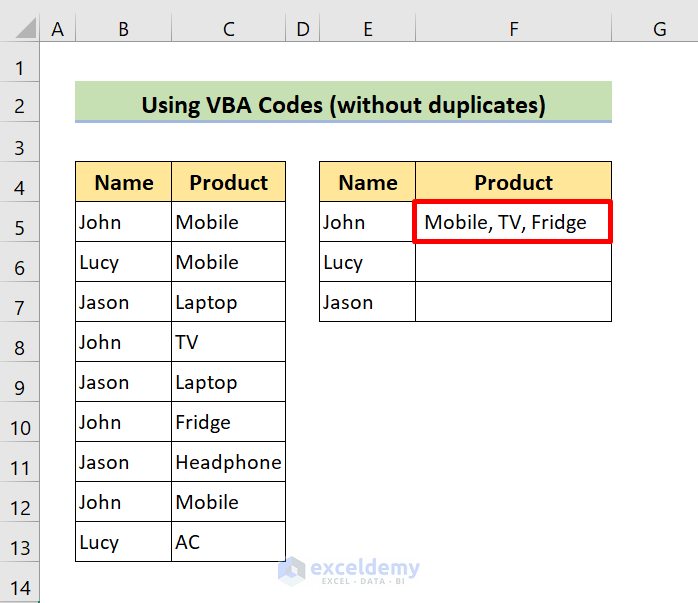The height and width of the screenshot is (603, 698).
Task: Select cell B5 containing 'John'
Action: [123, 222]
